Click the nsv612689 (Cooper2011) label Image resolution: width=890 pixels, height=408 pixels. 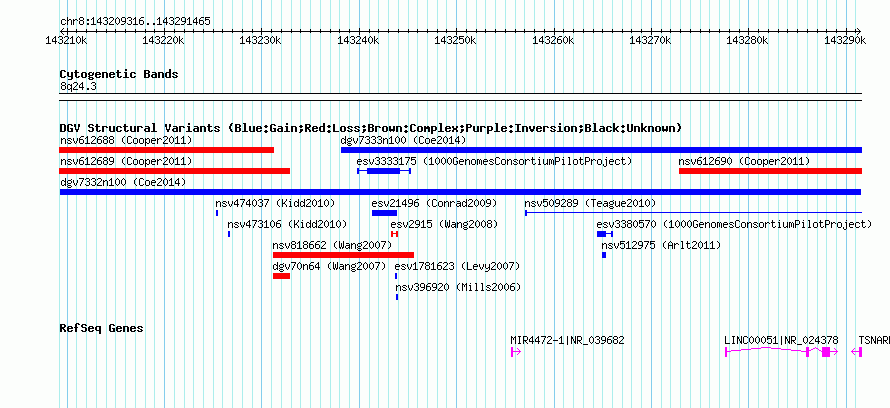[126, 161]
